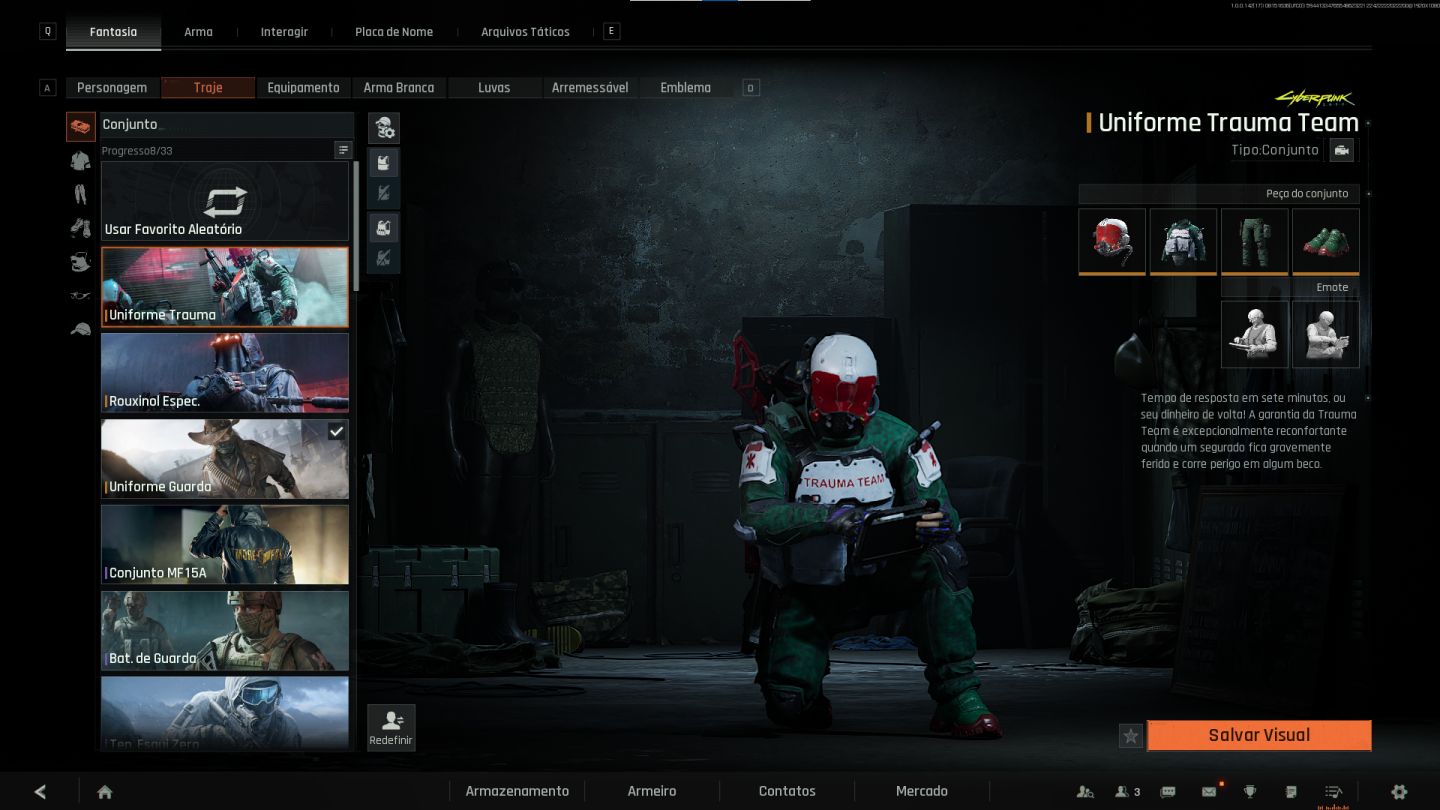The image size is (1440, 810).
Task: Open the squad members icon showing 3
Action: (1127, 791)
